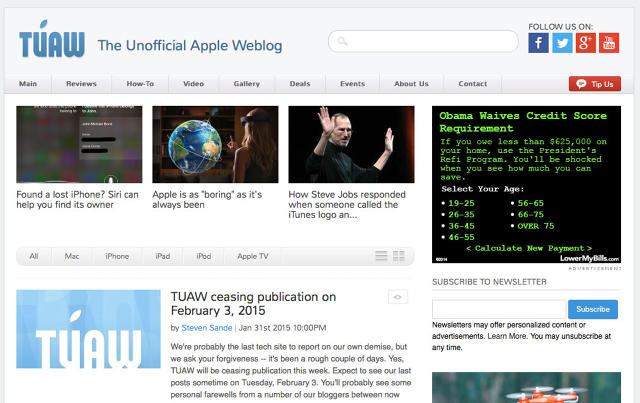Viewport: 640px width, 403px height.
Task: Click the Tip Us button
Action: (595, 84)
